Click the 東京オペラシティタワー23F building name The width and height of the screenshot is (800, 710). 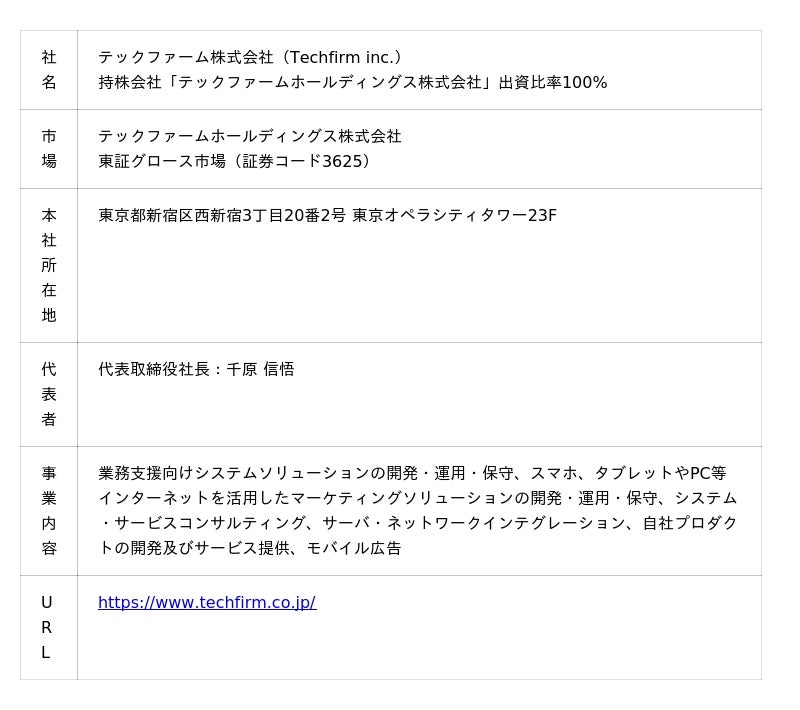tap(454, 215)
